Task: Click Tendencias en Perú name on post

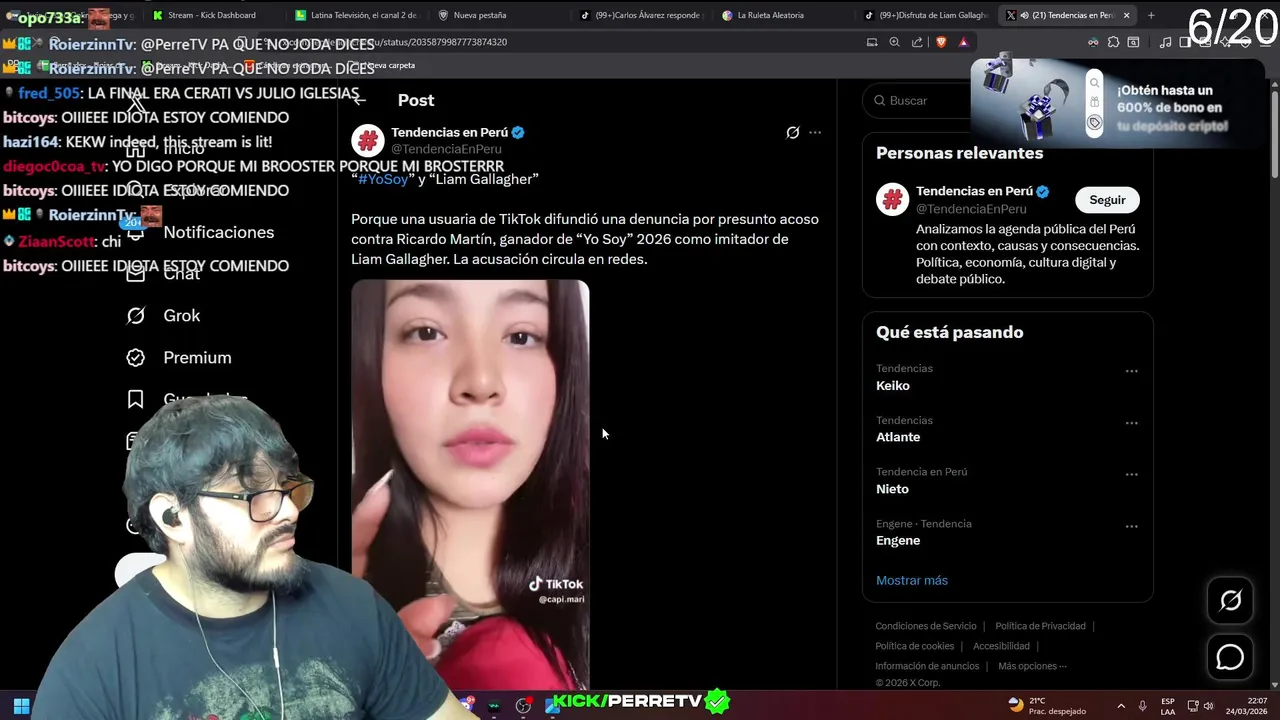Action: tap(449, 132)
